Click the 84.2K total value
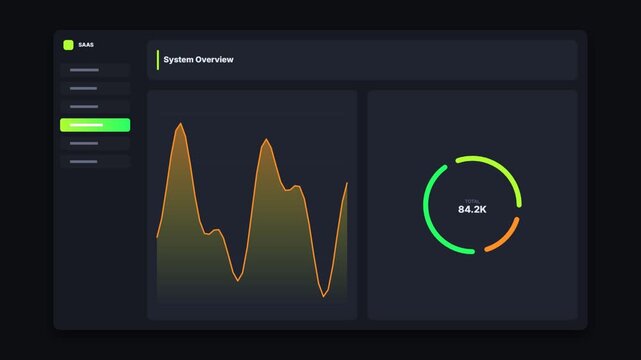Viewport: 641px width, 360px height. pos(472,210)
